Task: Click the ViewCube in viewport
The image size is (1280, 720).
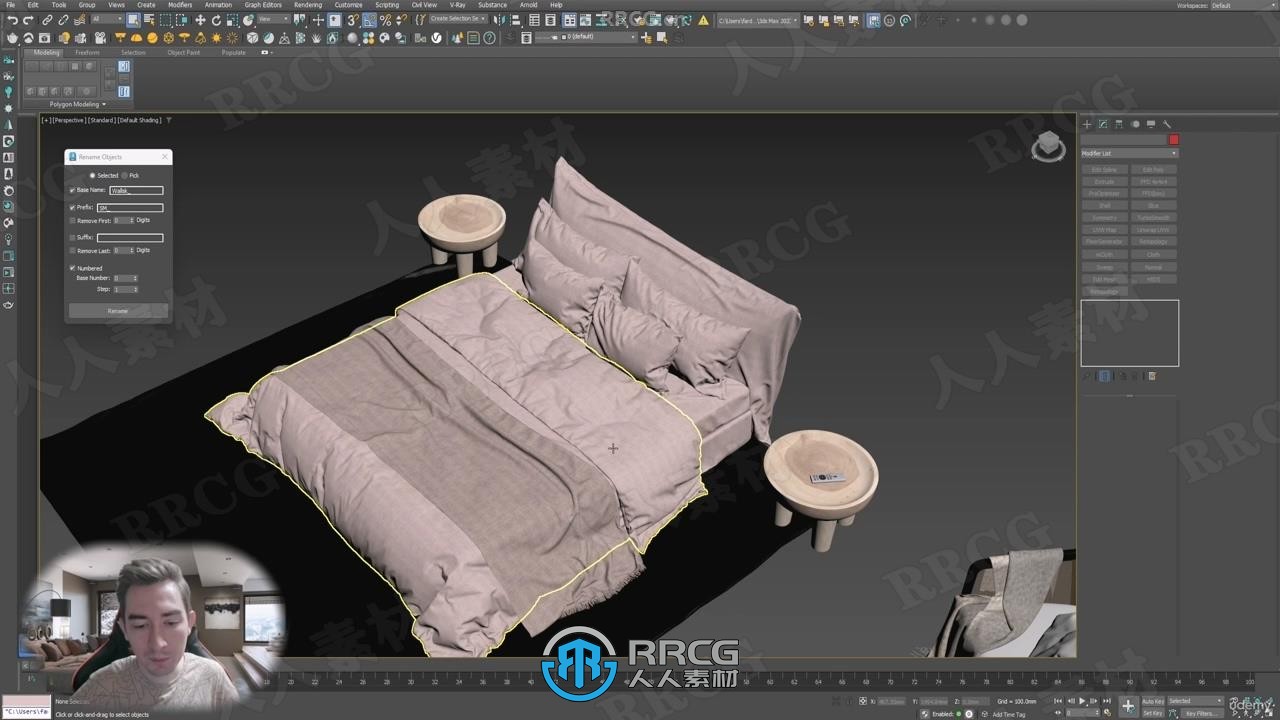Action: [x=1048, y=146]
